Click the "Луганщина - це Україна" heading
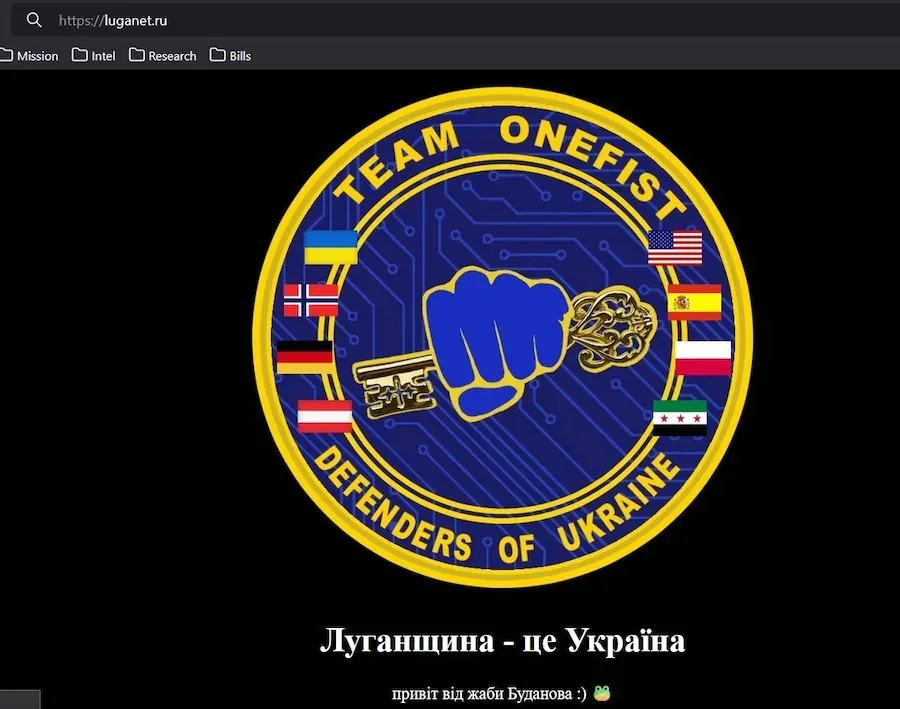 [x=502, y=640]
